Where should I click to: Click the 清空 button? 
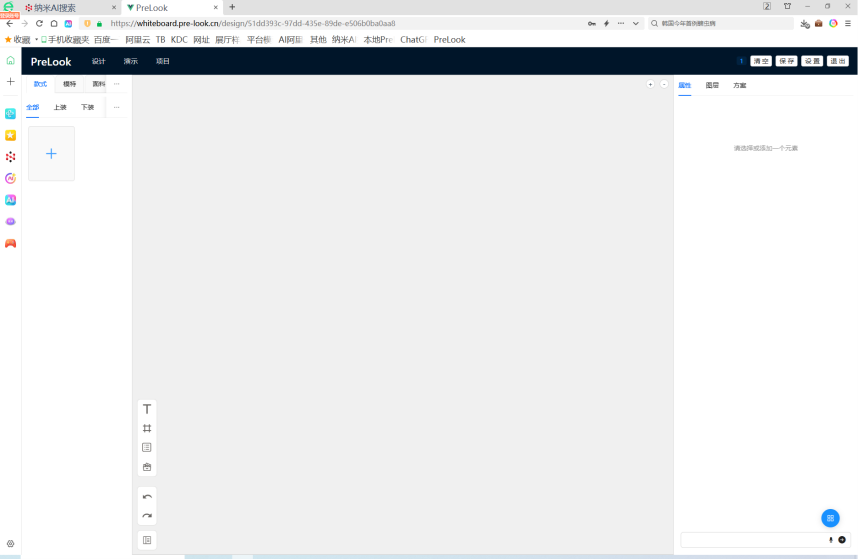(x=761, y=61)
